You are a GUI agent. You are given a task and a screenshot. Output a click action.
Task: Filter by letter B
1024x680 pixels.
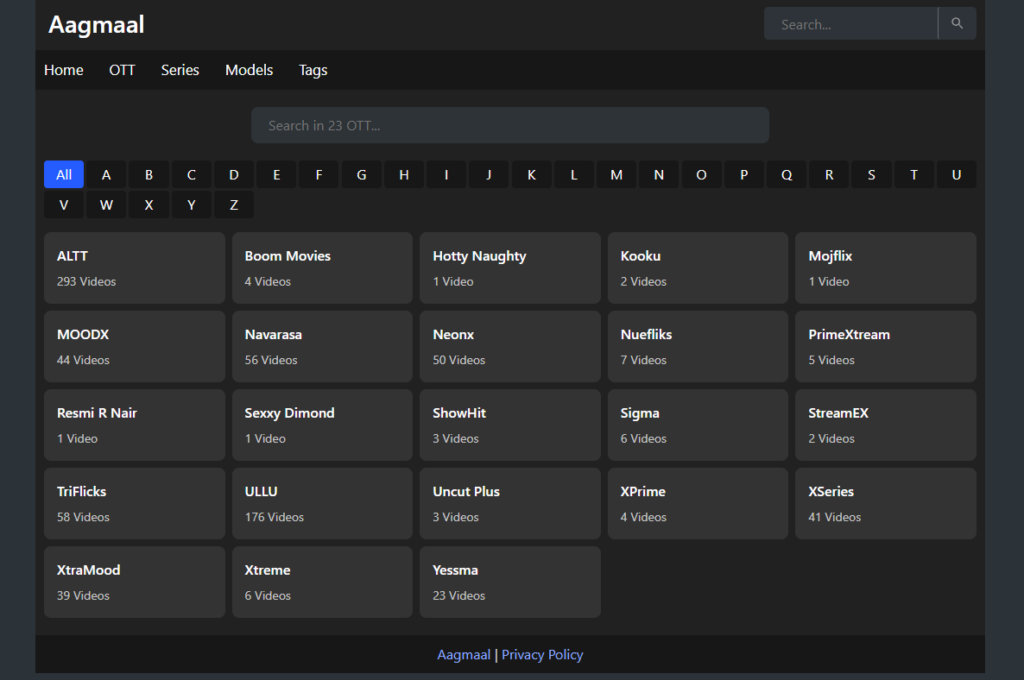click(x=149, y=174)
